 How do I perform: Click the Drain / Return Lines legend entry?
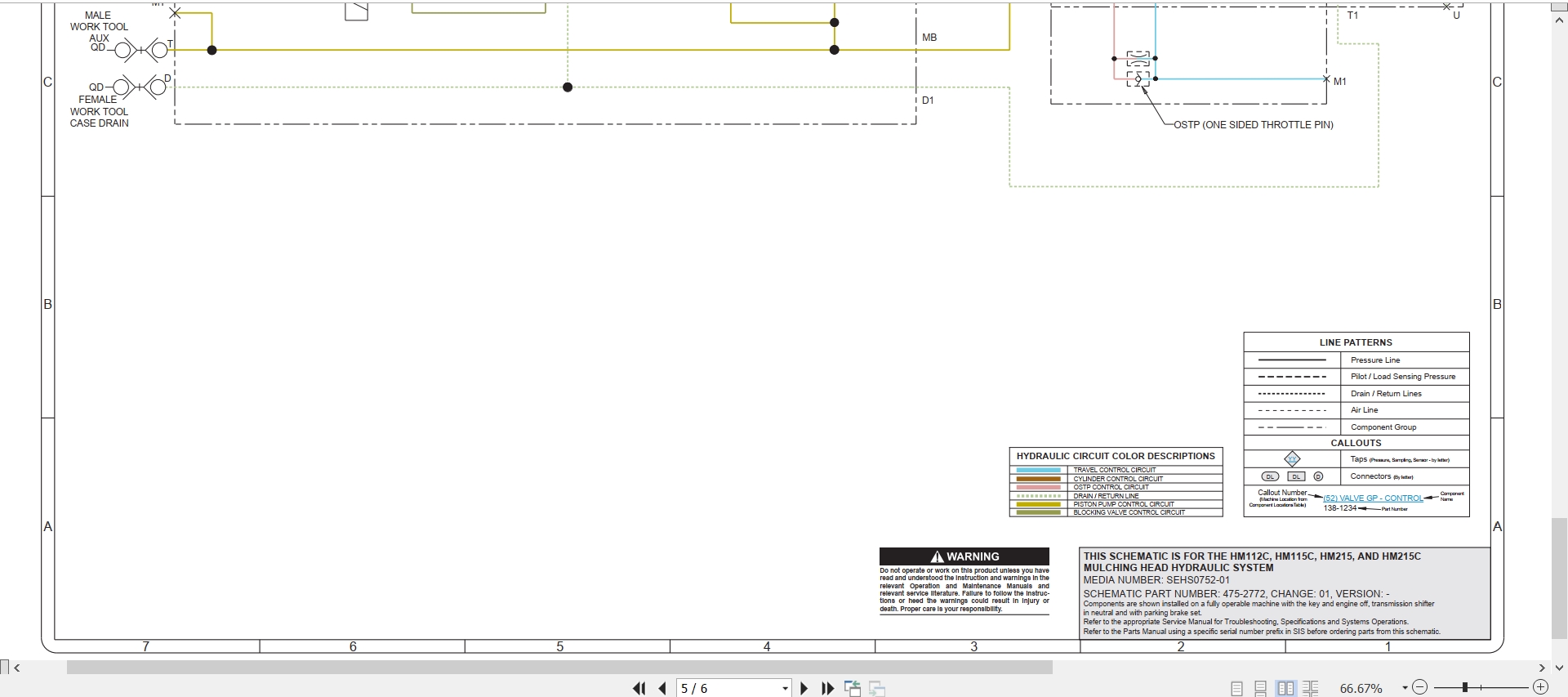pos(1386,394)
